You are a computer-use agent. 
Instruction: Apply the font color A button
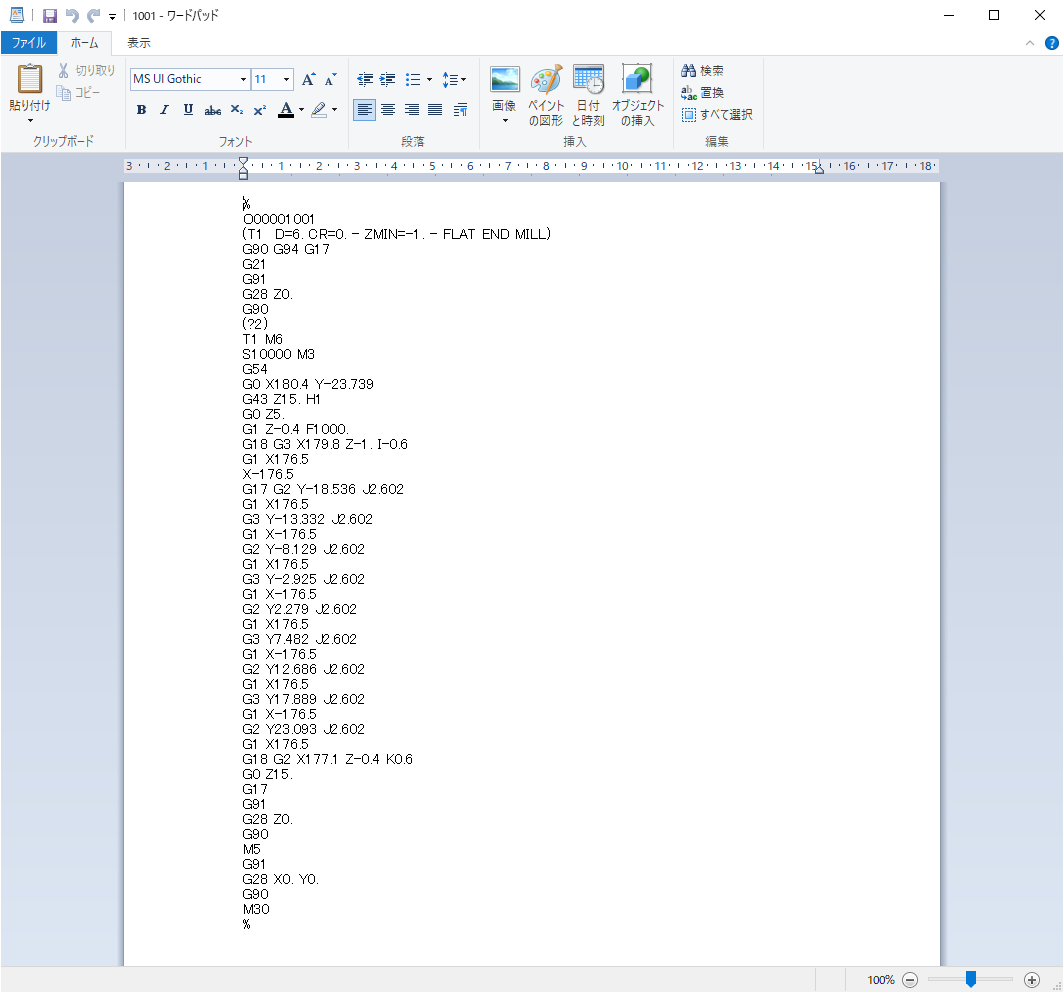(x=286, y=110)
